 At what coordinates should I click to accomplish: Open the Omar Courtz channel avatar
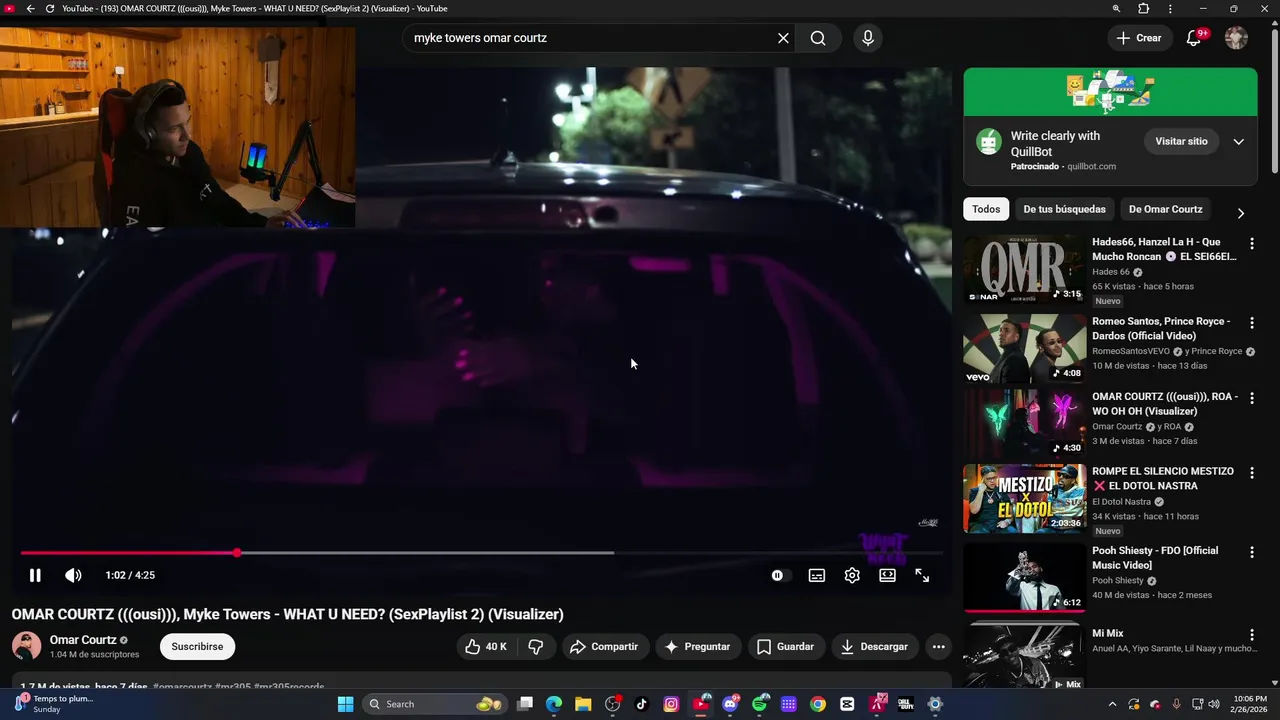(26, 646)
